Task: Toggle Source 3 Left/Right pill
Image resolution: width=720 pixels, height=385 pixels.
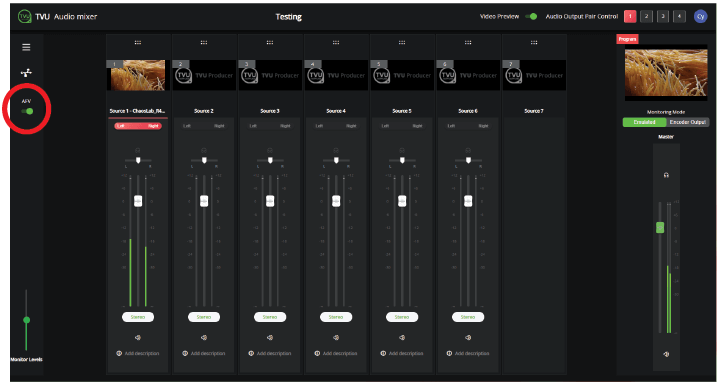Action: click(270, 126)
